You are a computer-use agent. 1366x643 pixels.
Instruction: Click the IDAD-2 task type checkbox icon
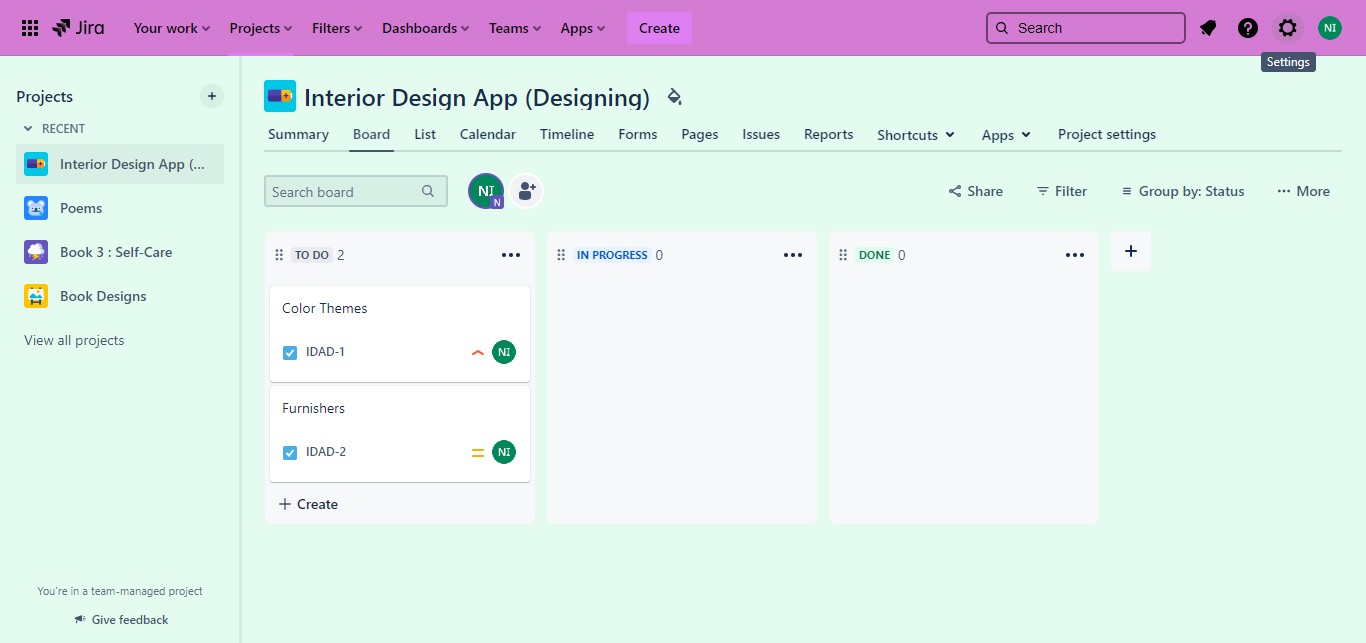[290, 452]
